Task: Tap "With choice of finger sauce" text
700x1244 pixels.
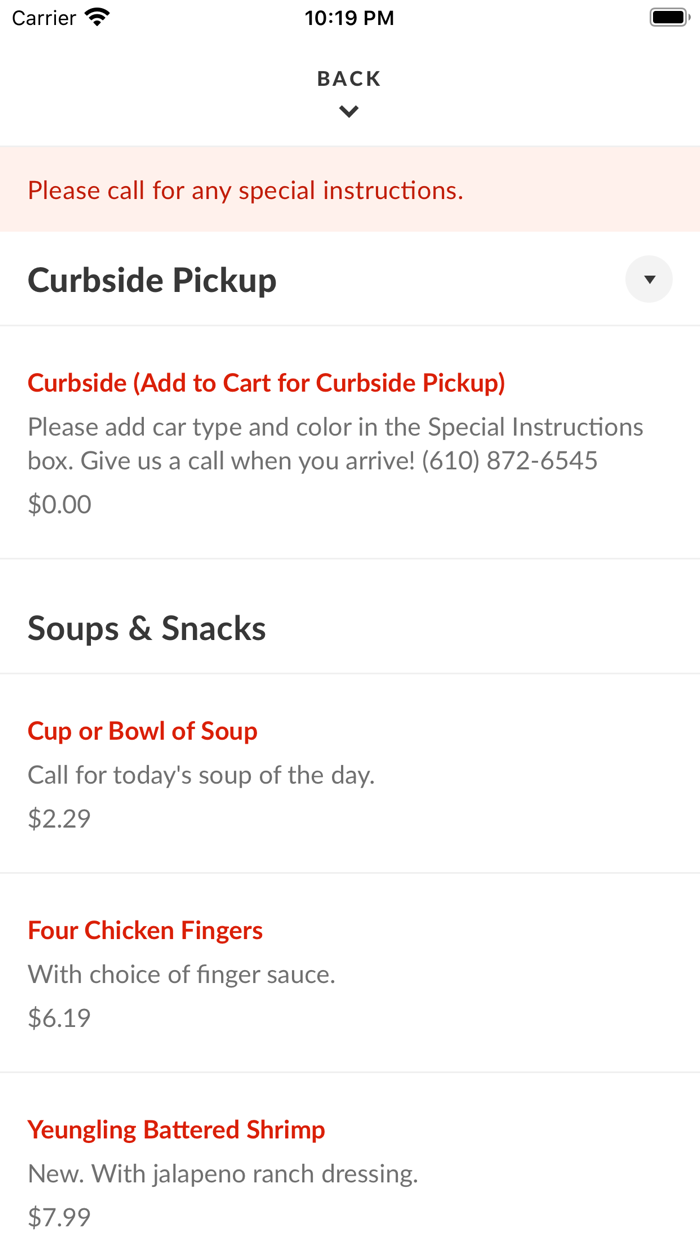Action: (x=181, y=974)
